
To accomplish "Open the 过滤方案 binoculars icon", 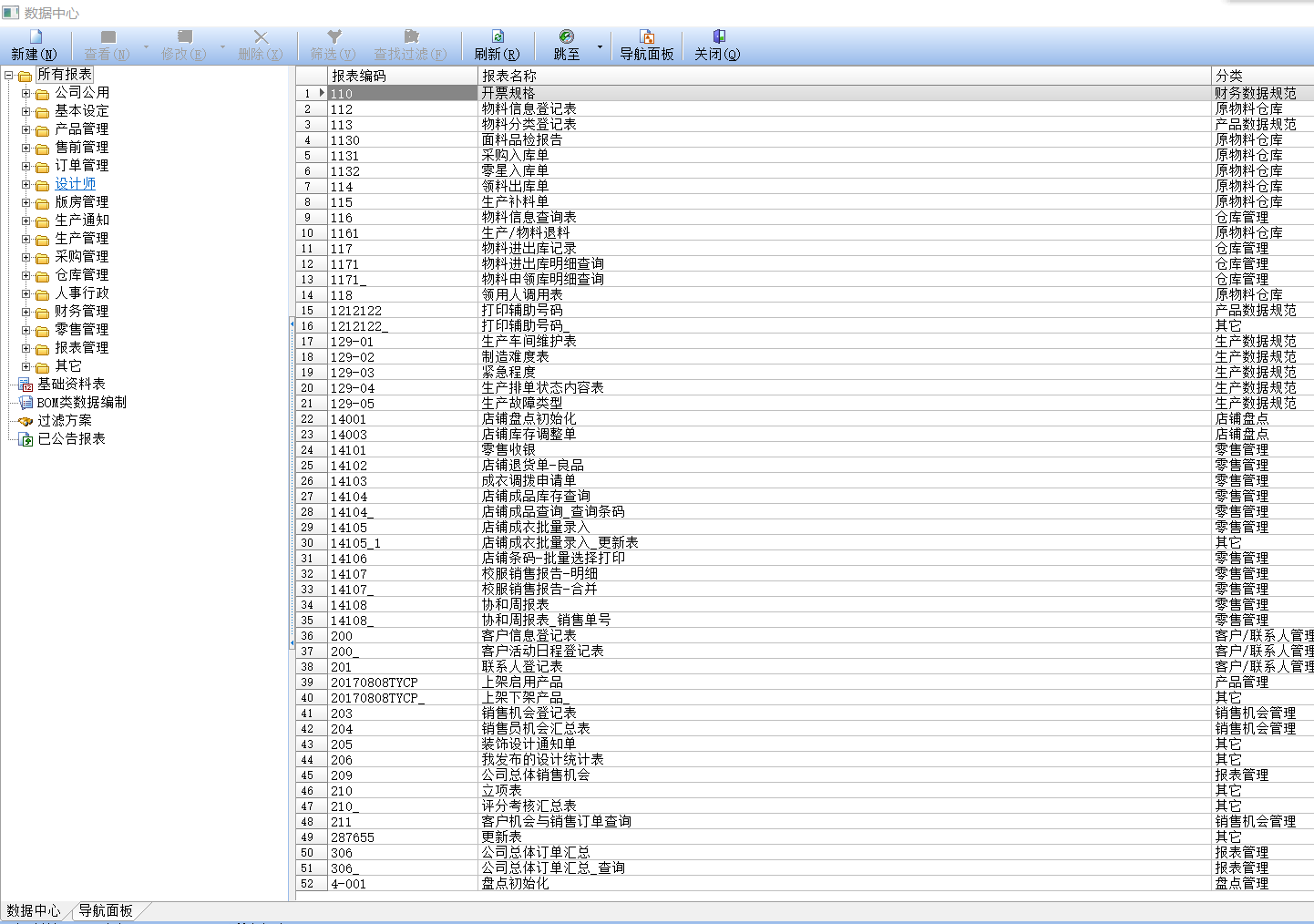I will coord(26,421).
